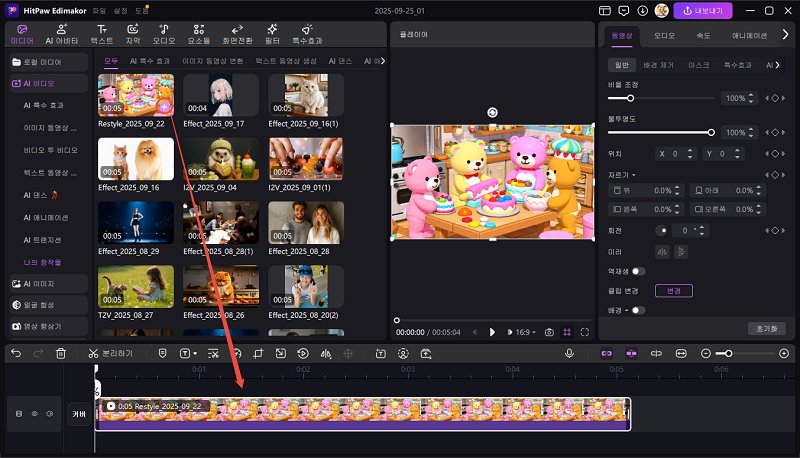This screenshot has height=458, width=800.
Task: Toggle the reverse playback switch
Action: pyautogui.click(x=638, y=271)
